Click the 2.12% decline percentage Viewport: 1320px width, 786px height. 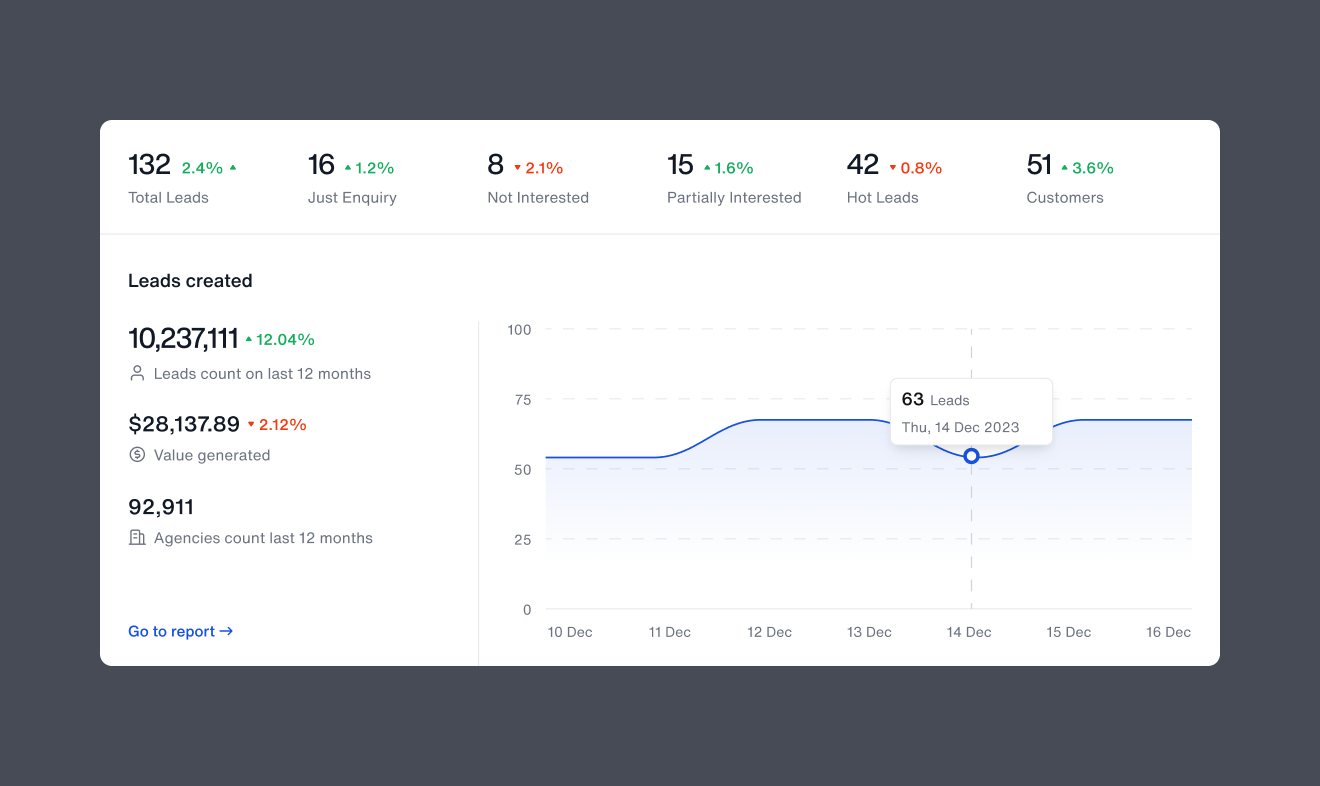[x=283, y=425]
